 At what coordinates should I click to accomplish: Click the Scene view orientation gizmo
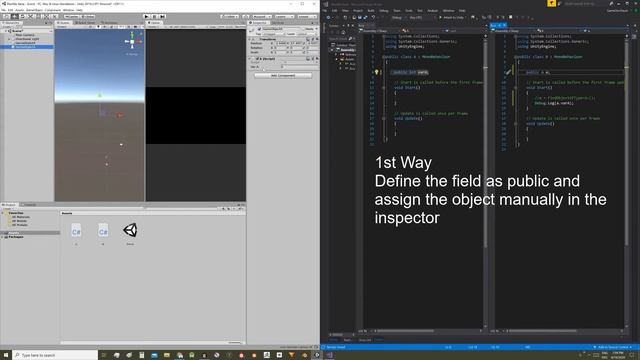pyautogui.click(x=132, y=41)
